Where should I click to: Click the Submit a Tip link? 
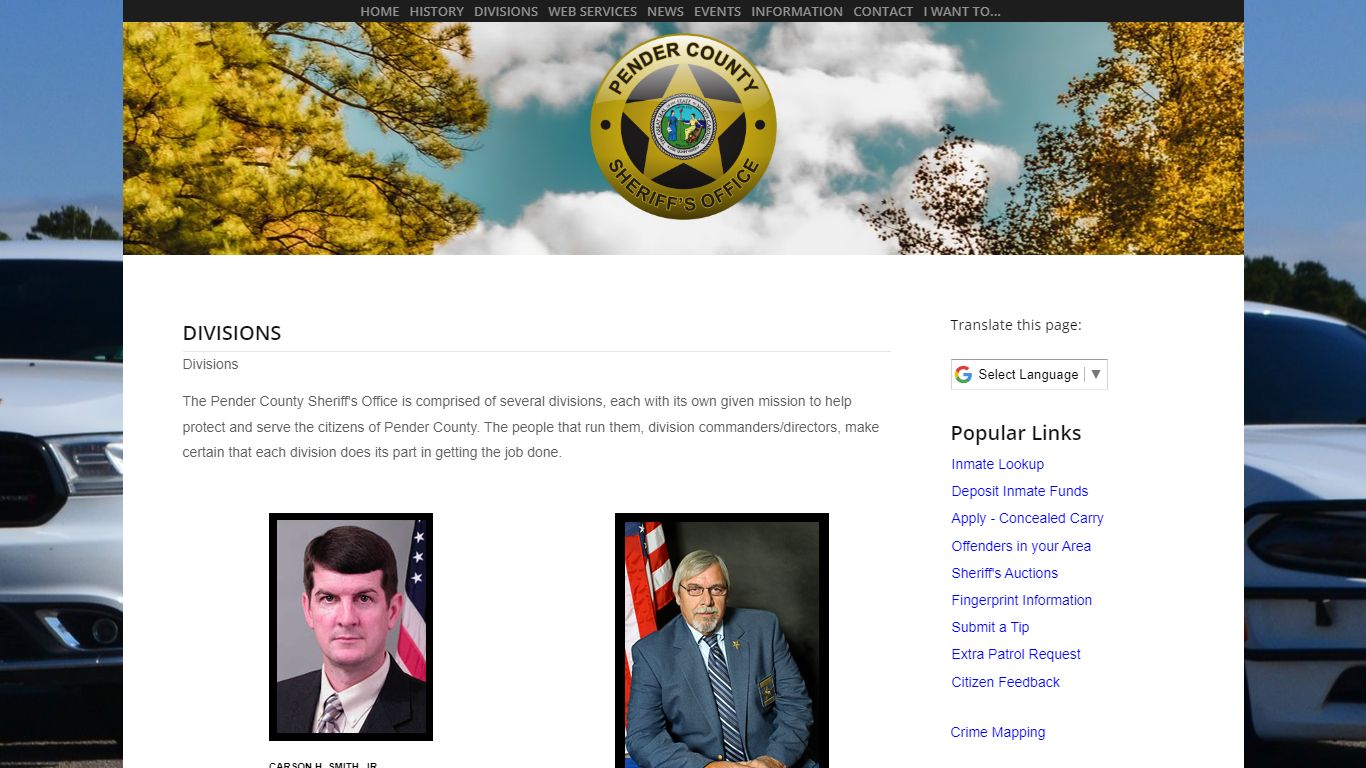990,627
